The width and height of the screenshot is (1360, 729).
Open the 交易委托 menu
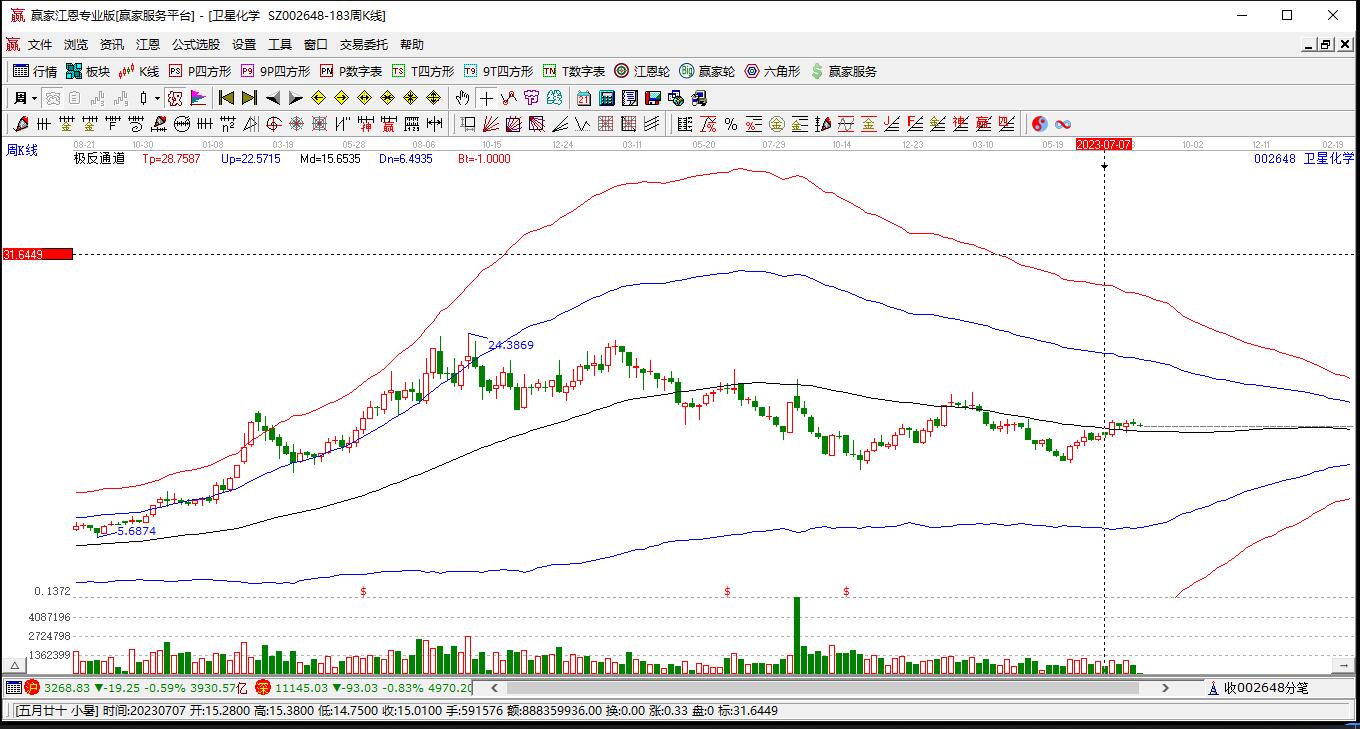(364, 44)
